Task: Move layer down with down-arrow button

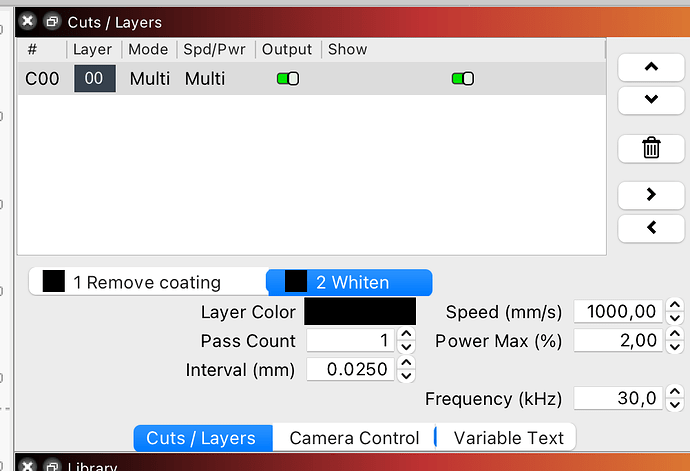Action: tap(651, 100)
